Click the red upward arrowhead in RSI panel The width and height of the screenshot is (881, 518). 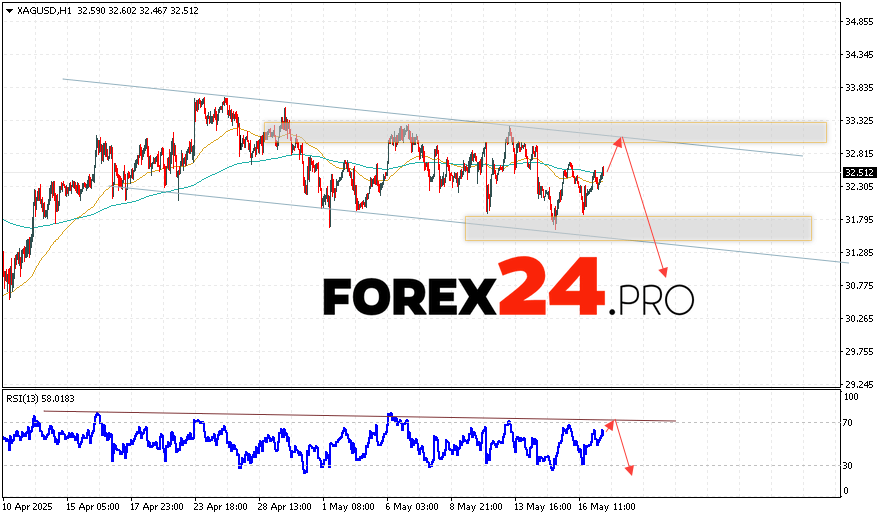tap(612, 424)
